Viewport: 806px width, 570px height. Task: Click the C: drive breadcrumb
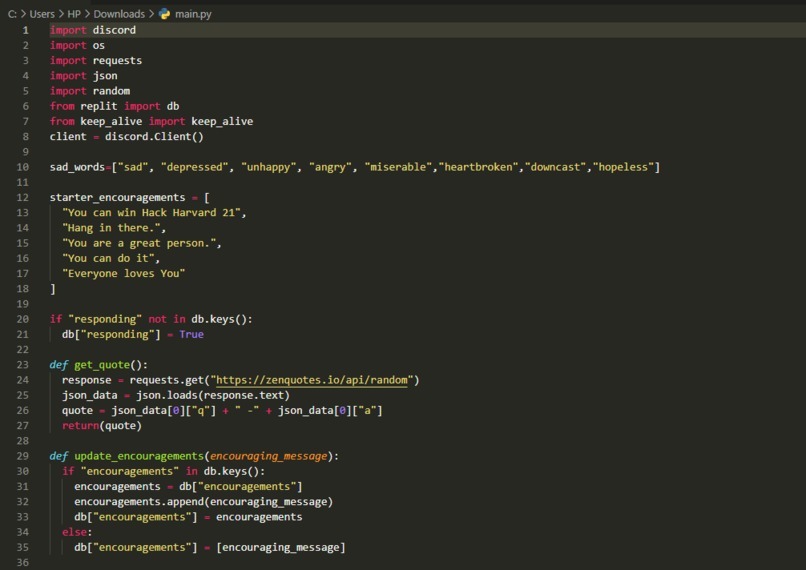tap(12, 14)
